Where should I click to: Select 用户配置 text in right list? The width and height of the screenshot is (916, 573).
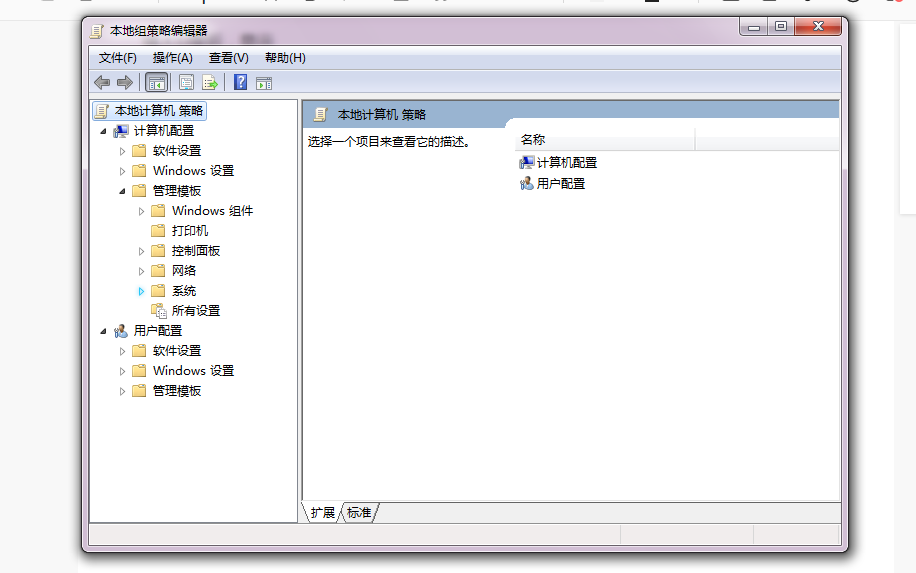(561, 183)
